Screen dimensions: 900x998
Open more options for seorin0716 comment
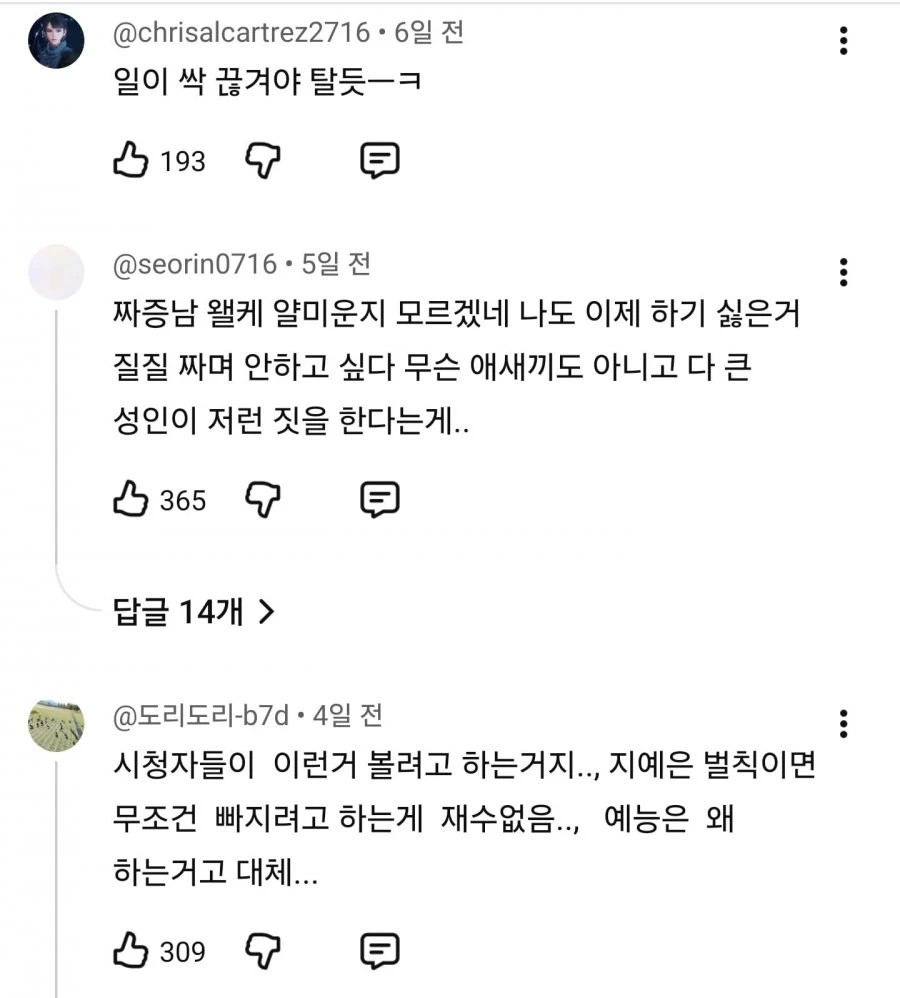tap(843, 272)
